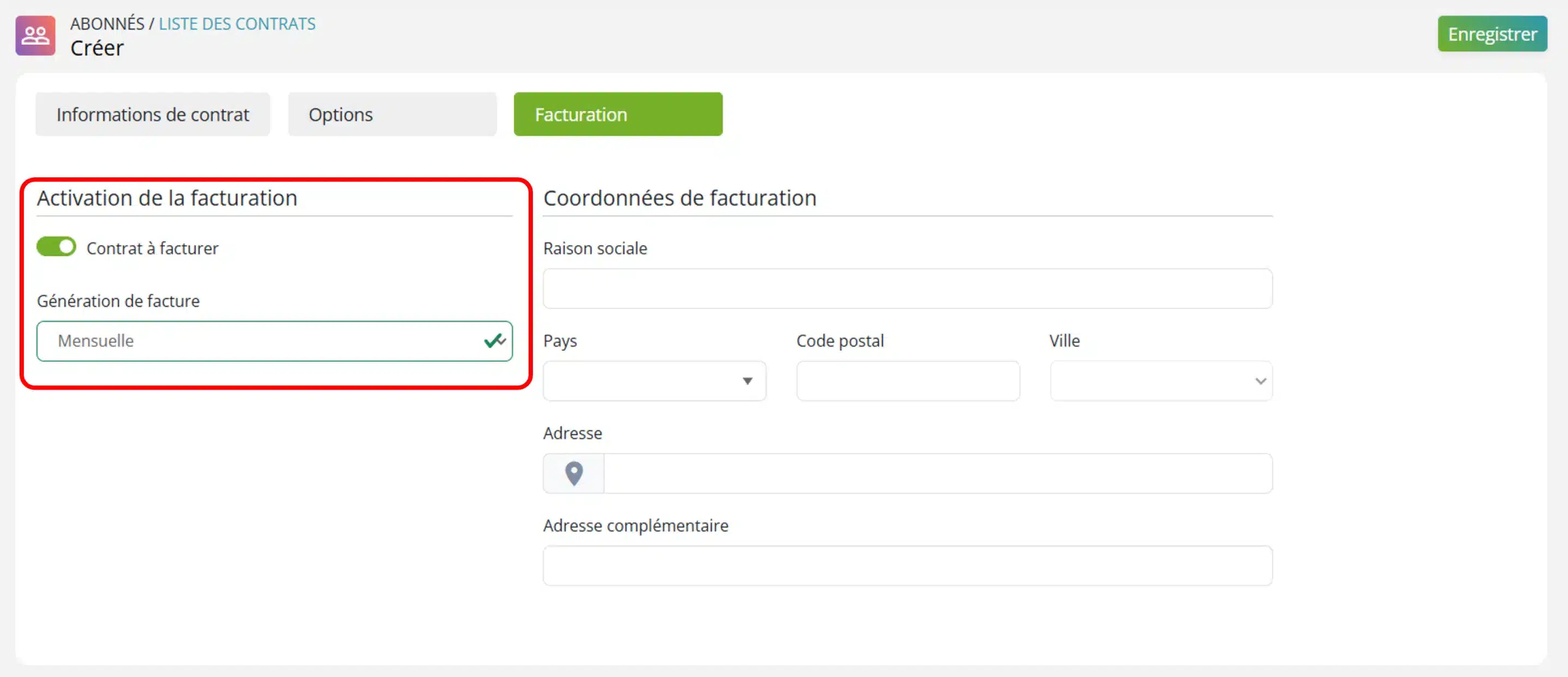Click the ABONNÉS breadcrumb text
The height and width of the screenshot is (677, 1568).
(107, 24)
